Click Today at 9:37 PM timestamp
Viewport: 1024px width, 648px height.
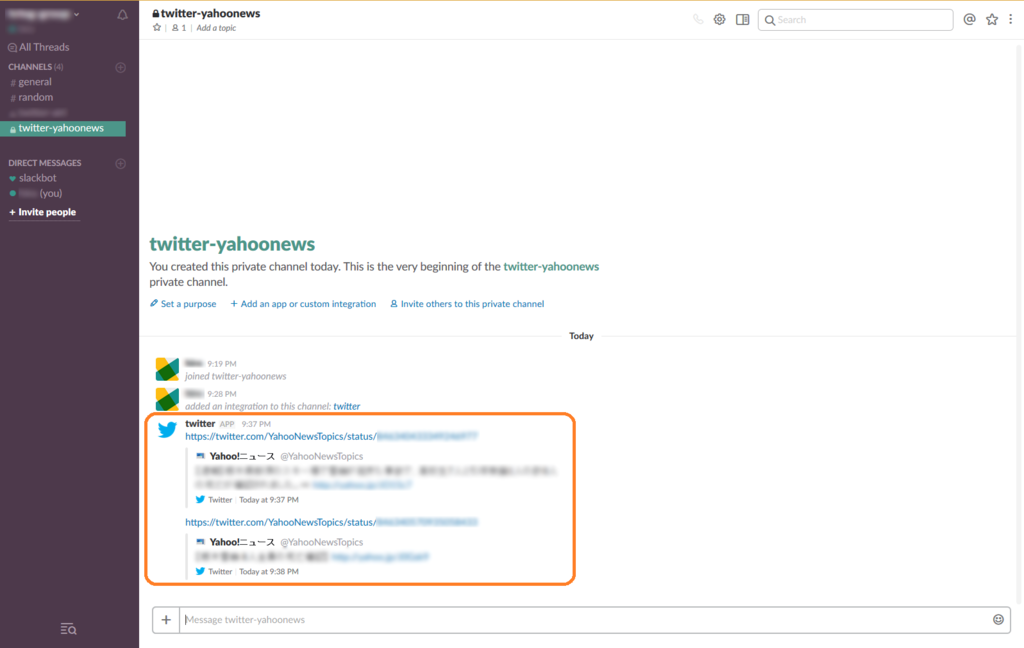(268, 500)
